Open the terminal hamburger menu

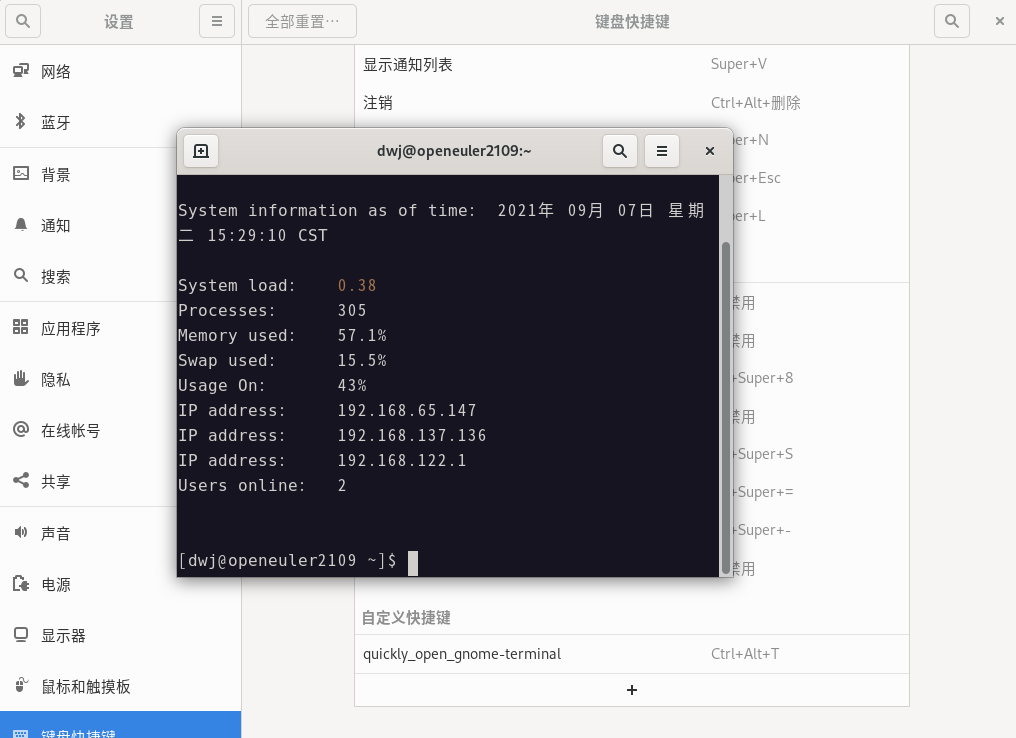pyautogui.click(x=662, y=151)
